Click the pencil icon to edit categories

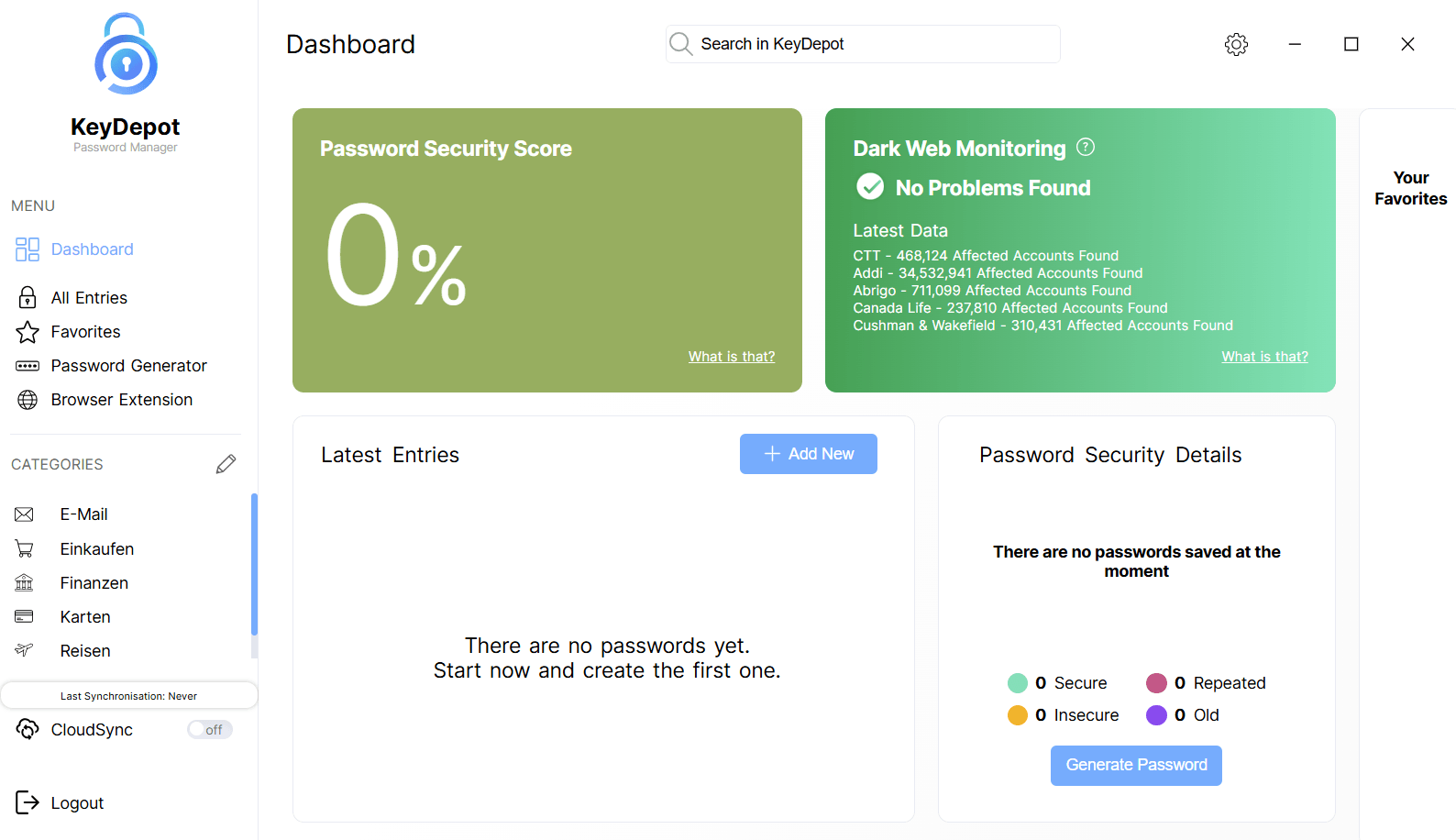[x=226, y=464]
